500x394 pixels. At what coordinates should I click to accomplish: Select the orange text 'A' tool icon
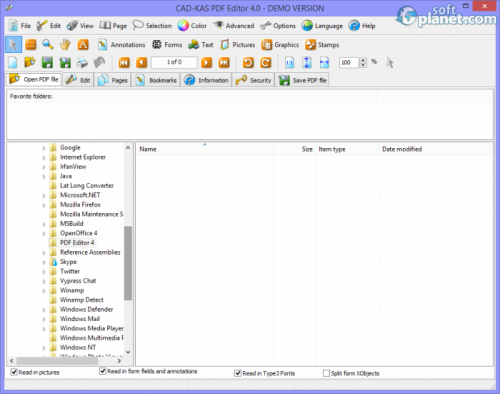pyautogui.click(x=83, y=44)
